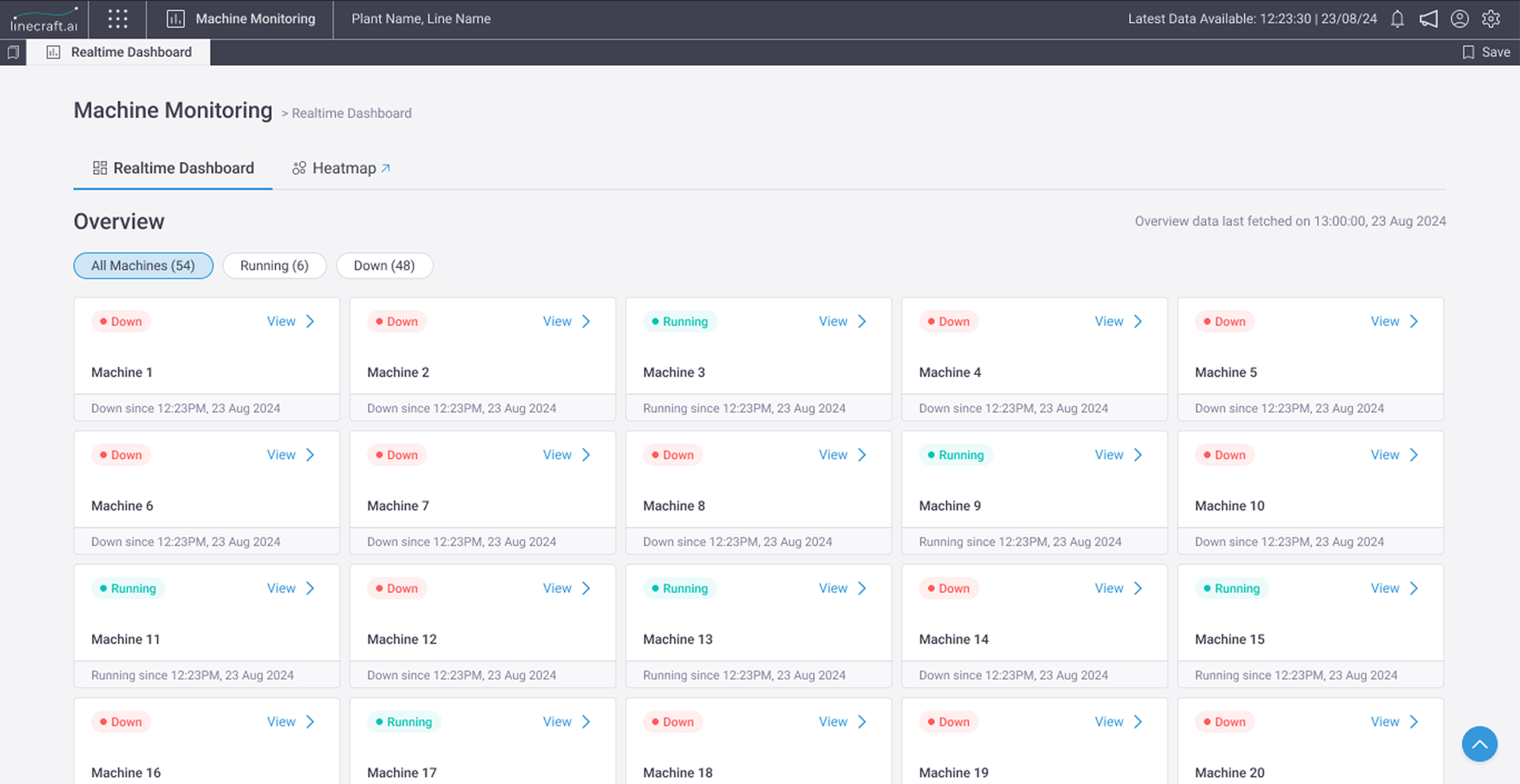
Task: Filter by Down (48) machines
Action: coord(384,265)
